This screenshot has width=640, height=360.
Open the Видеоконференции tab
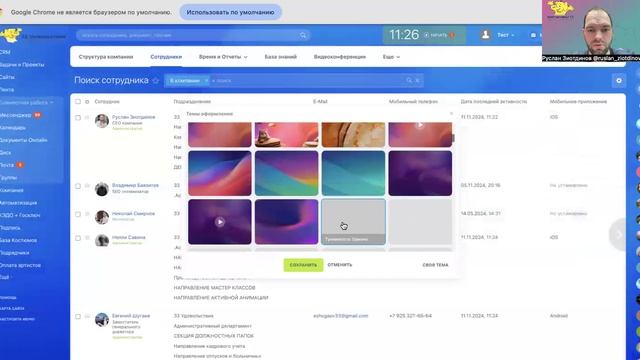[340, 57]
